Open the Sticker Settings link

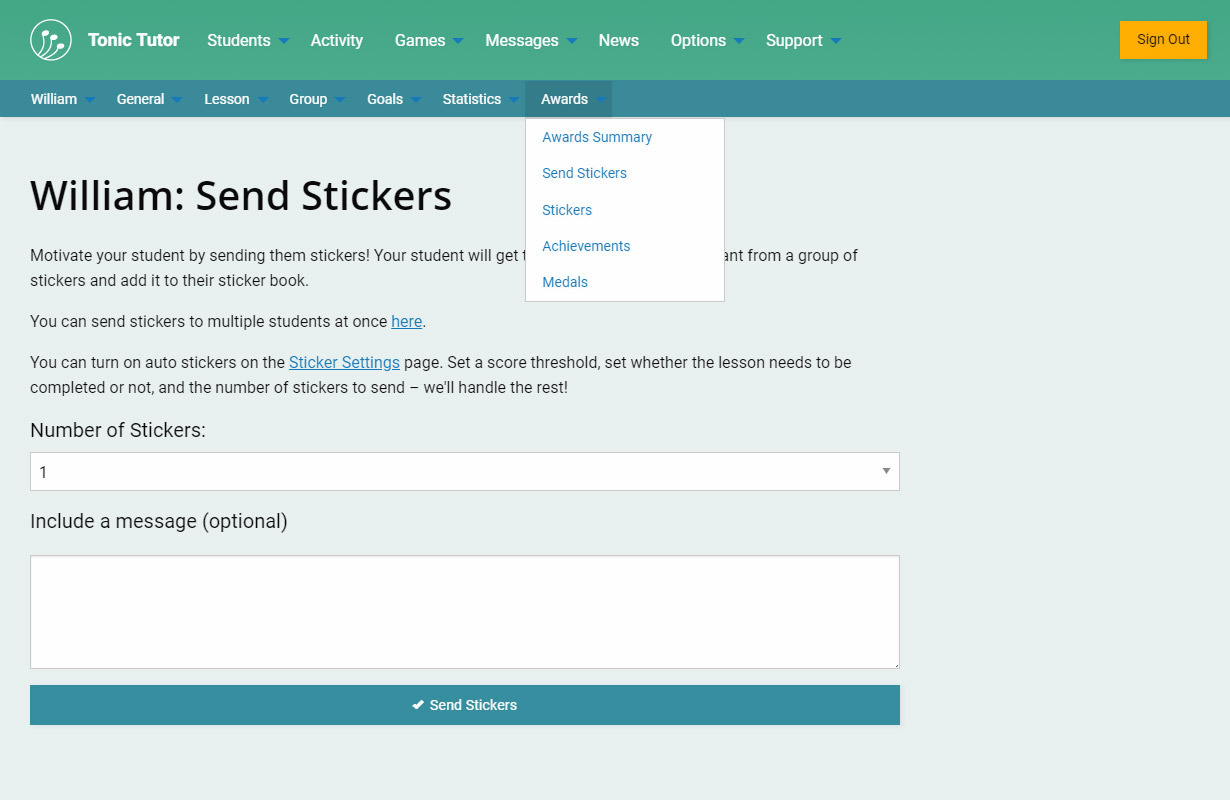[x=344, y=362]
